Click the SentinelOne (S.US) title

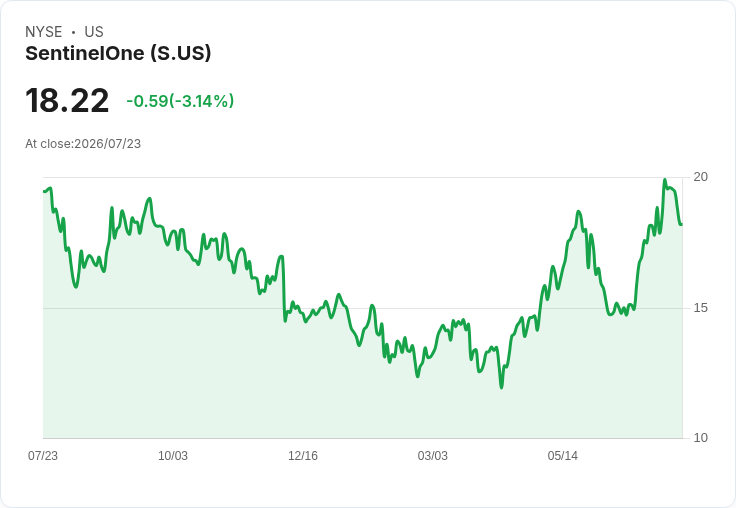coord(118,53)
